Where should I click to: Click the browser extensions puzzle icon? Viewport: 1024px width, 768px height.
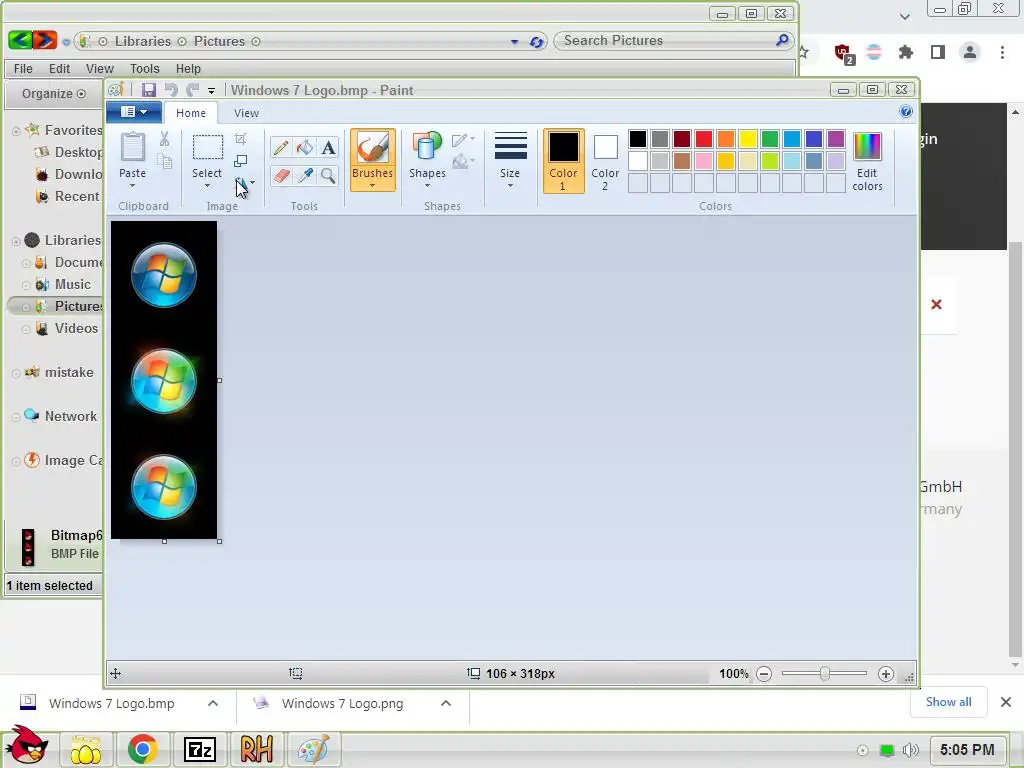[x=906, y=52]
